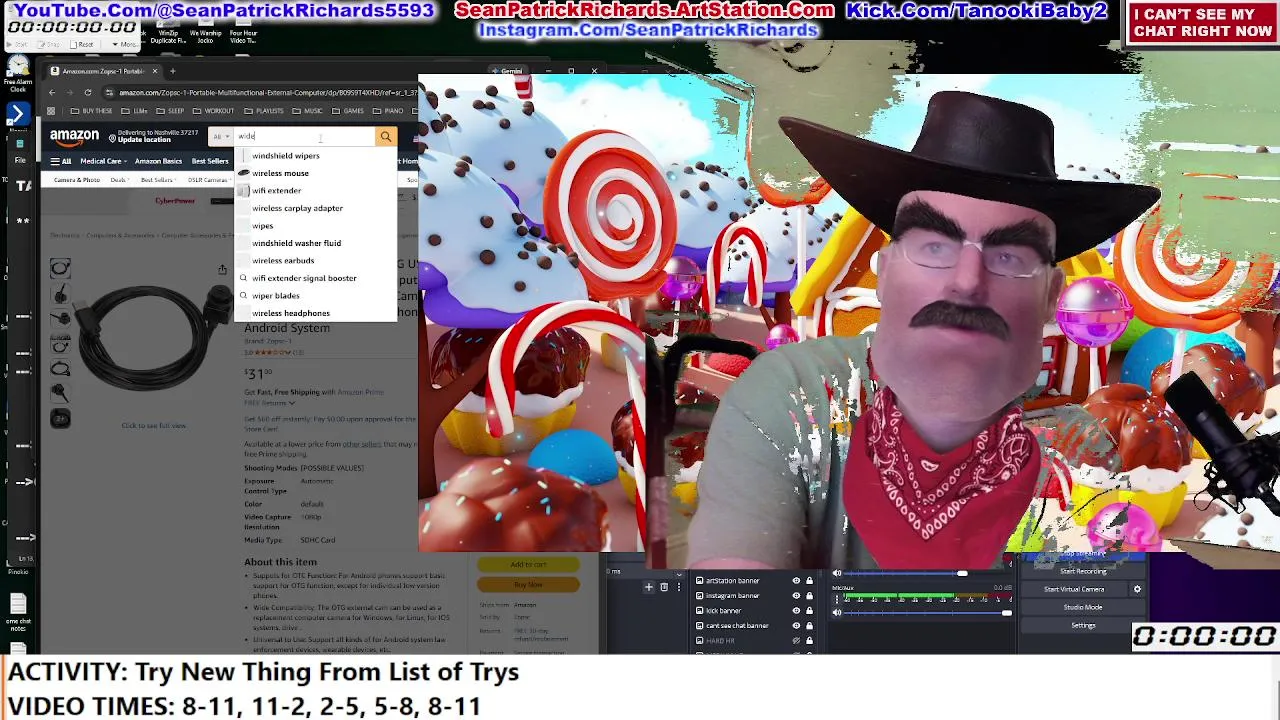1280x720 pixels.
Task: Open virtual camera settings gear in OBS
Action: (1137, 589)
